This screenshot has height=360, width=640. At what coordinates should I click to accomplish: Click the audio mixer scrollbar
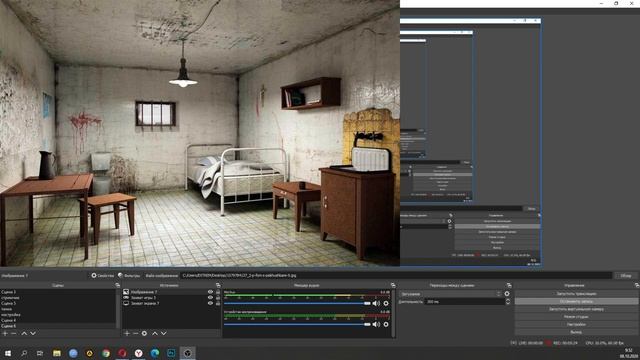coord(393,313)
